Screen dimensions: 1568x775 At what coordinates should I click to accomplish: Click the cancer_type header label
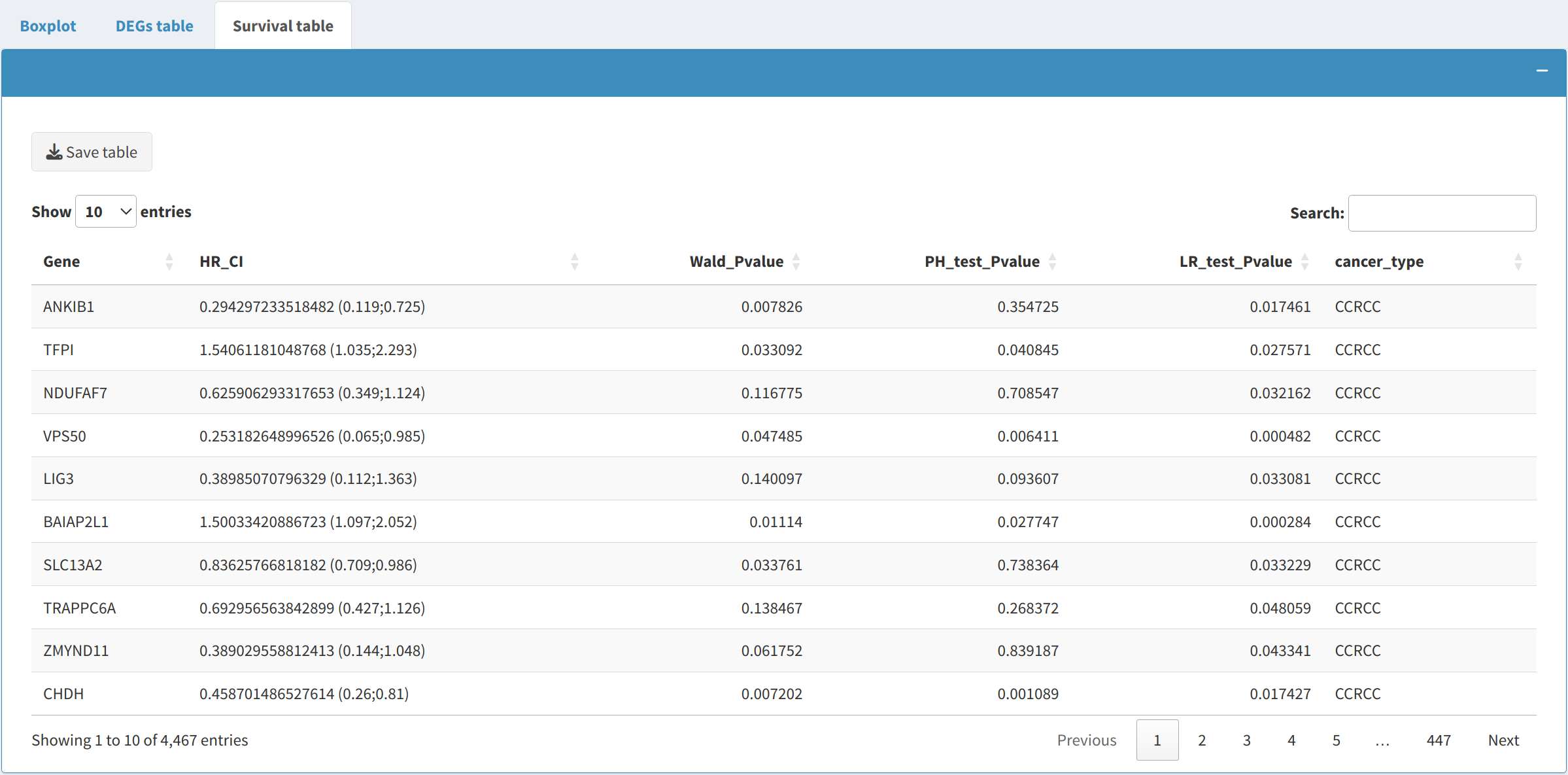click(1379, 262)
